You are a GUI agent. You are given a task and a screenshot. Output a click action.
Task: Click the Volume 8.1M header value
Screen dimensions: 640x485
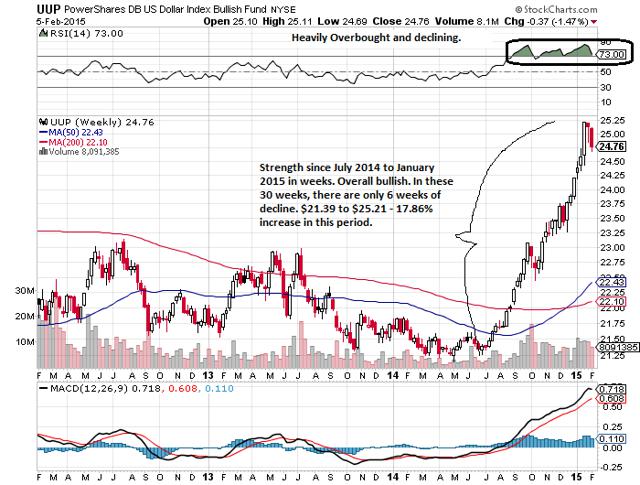coord(467,21)
